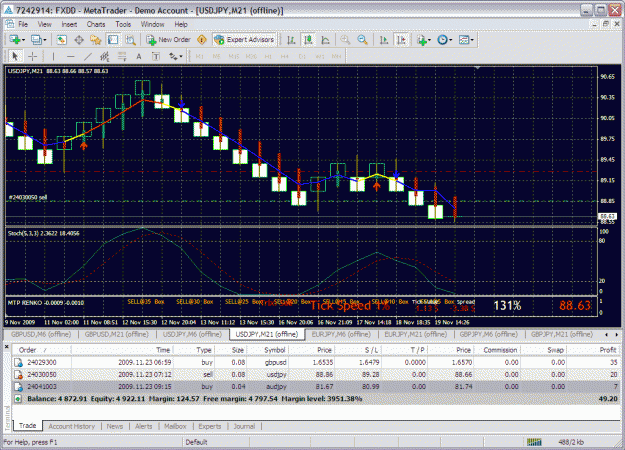625x450 pixels.
Task: Open the Window menu
Action: pos(153,24)
